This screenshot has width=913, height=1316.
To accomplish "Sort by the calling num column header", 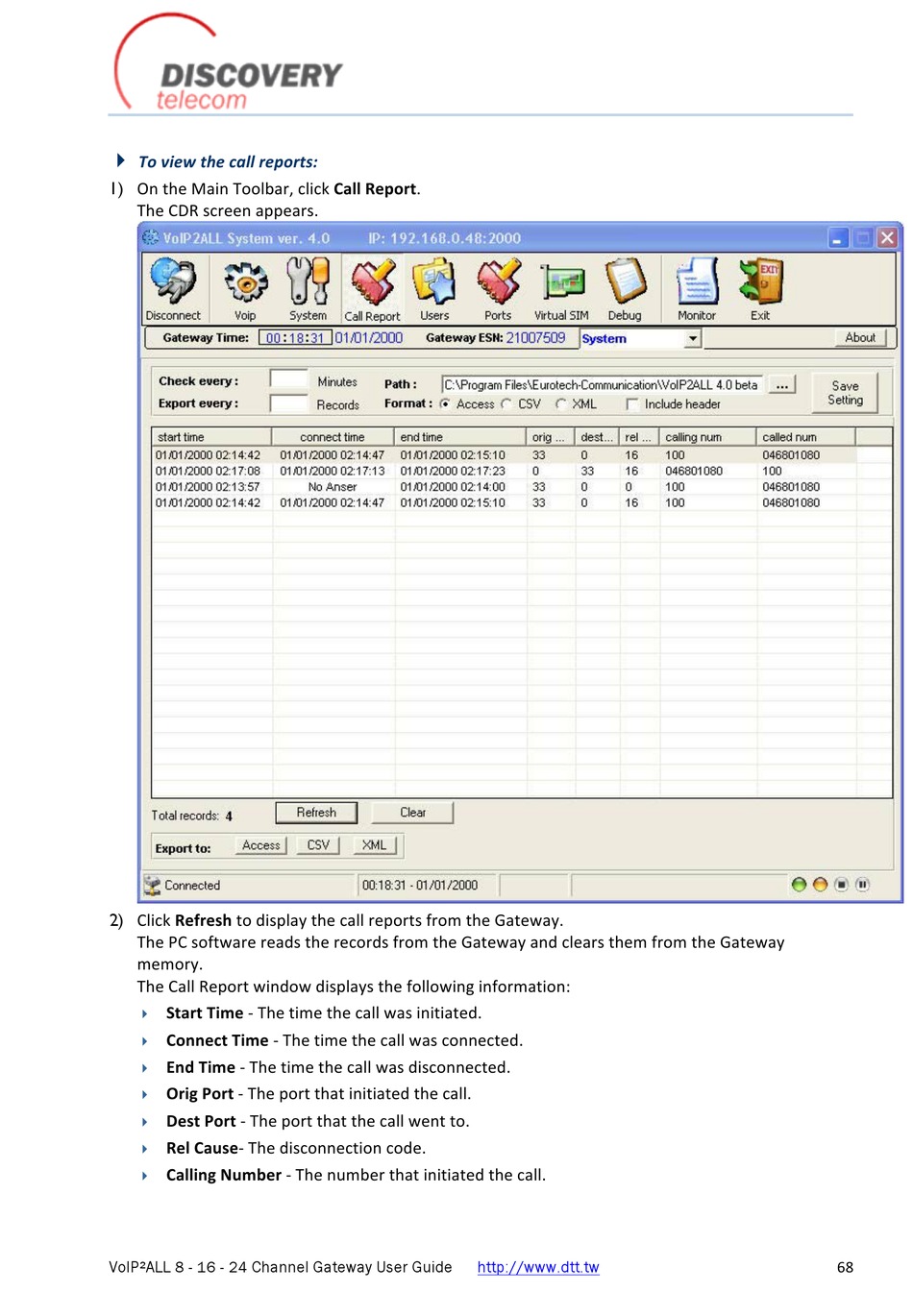I will (707, 437).
